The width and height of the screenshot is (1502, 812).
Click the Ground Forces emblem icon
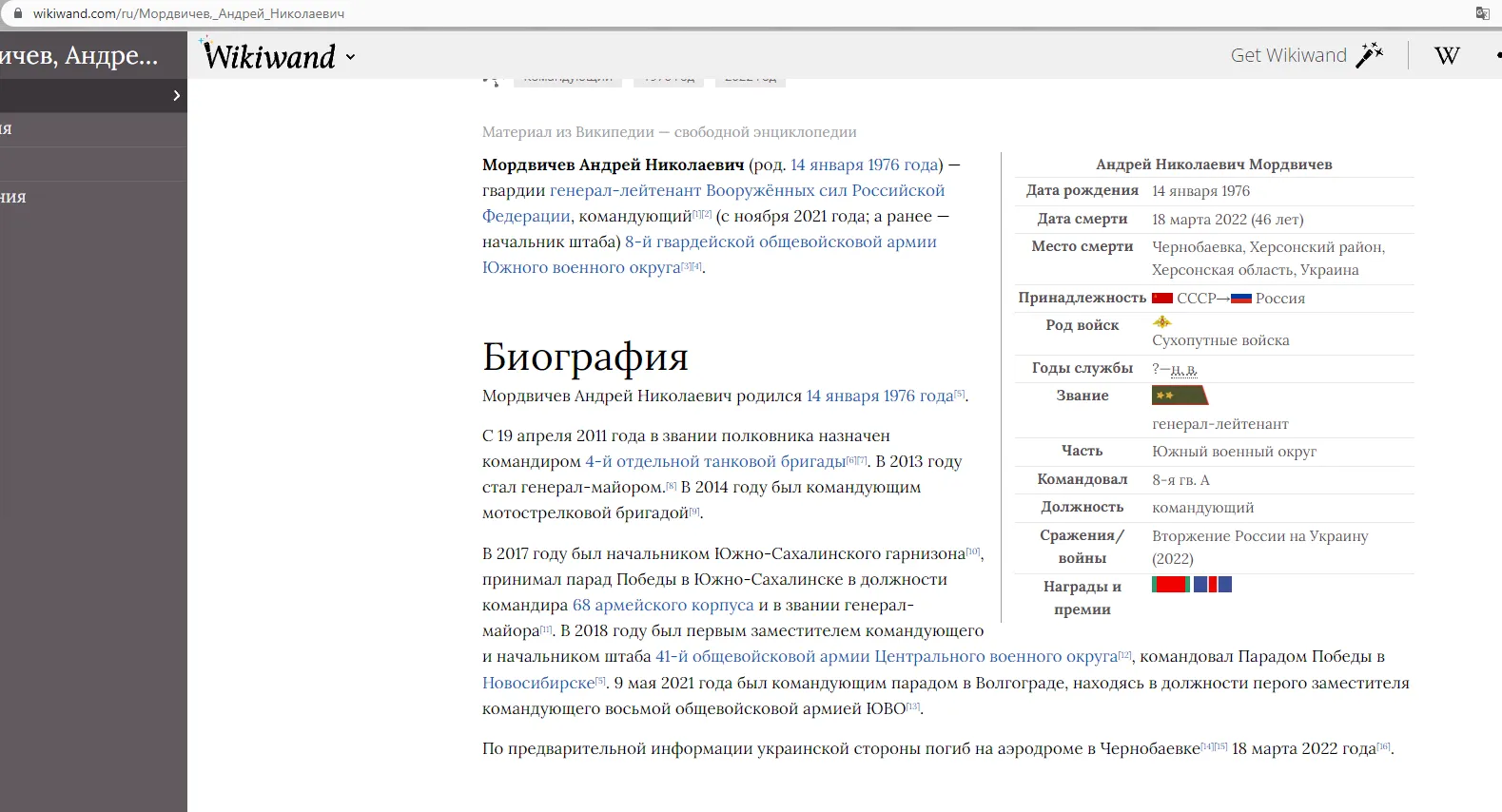click(x=1161, y=322)
